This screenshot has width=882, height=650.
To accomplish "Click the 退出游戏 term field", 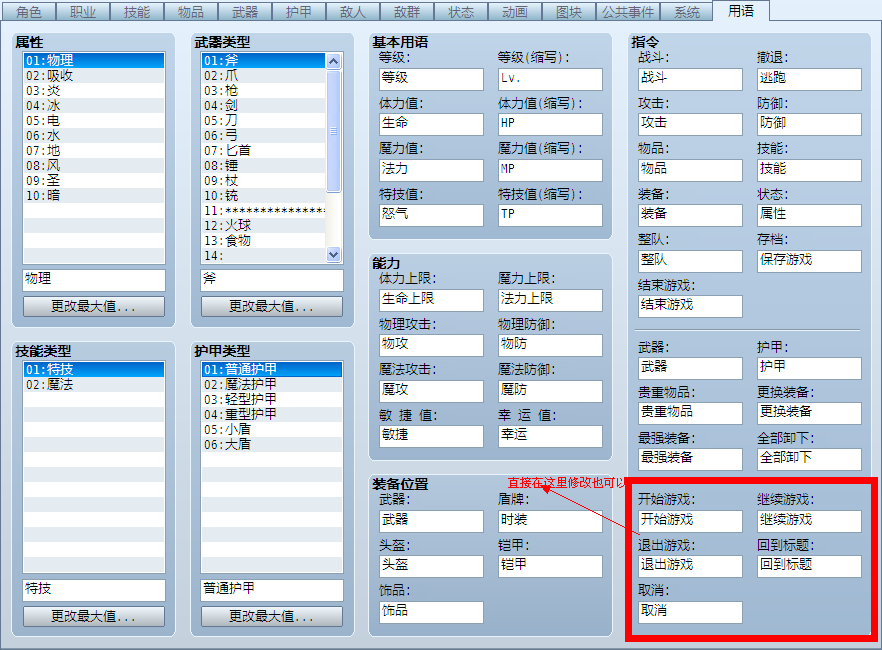I will click(x=690, y=566).
